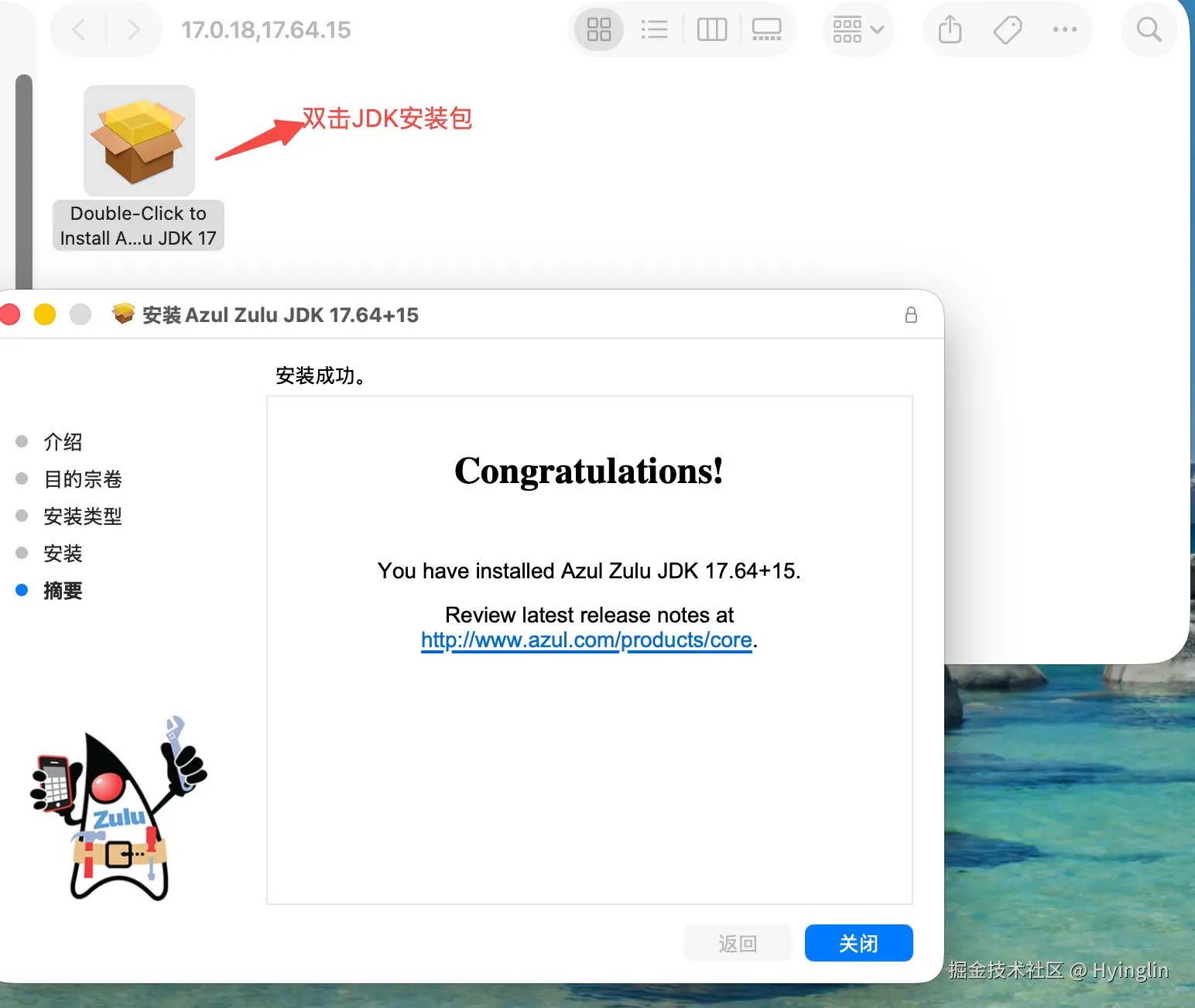
Task: Open the Finder group-by dropdown
Action: point(858,30)
